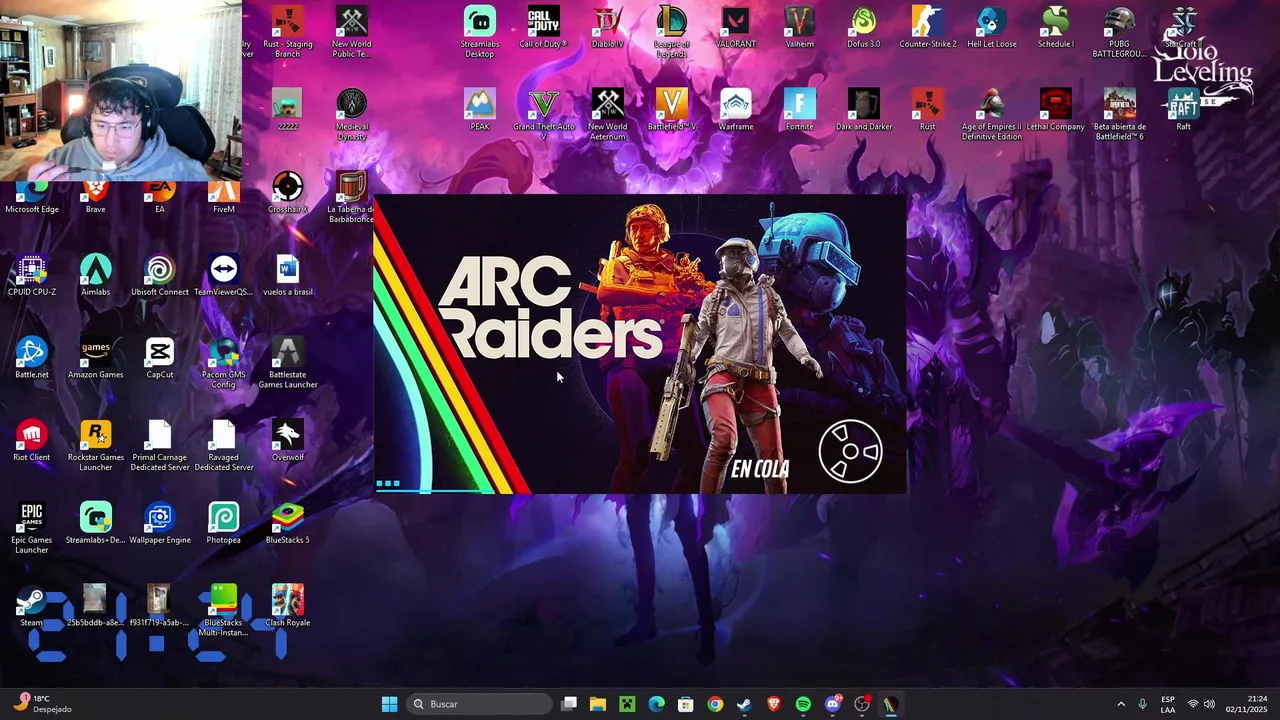Open the Crosshair X shortcut
Screen dimensions: 1280x720
click(288, 193)
